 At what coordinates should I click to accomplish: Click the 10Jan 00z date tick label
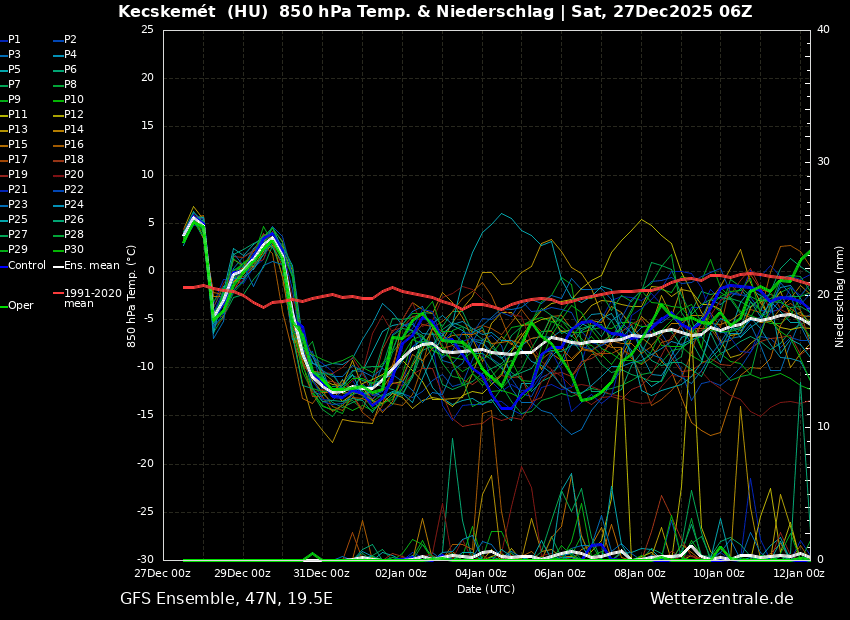click(x=718, y=573)
